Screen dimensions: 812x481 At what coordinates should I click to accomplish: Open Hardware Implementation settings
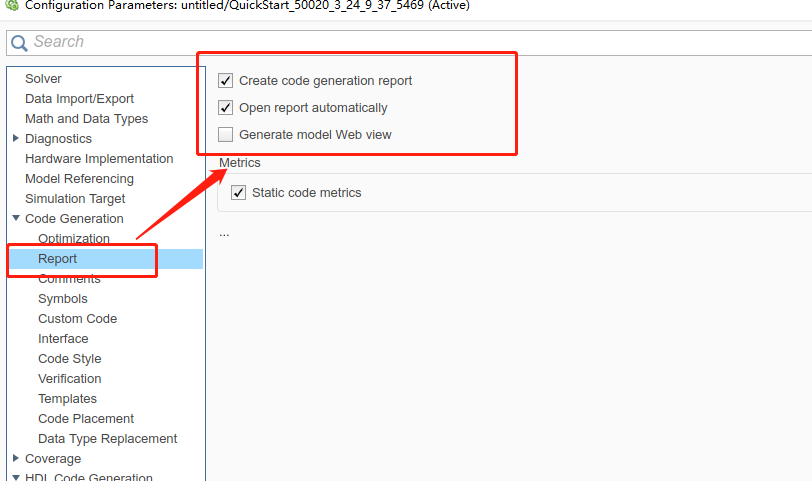point(99,158)
